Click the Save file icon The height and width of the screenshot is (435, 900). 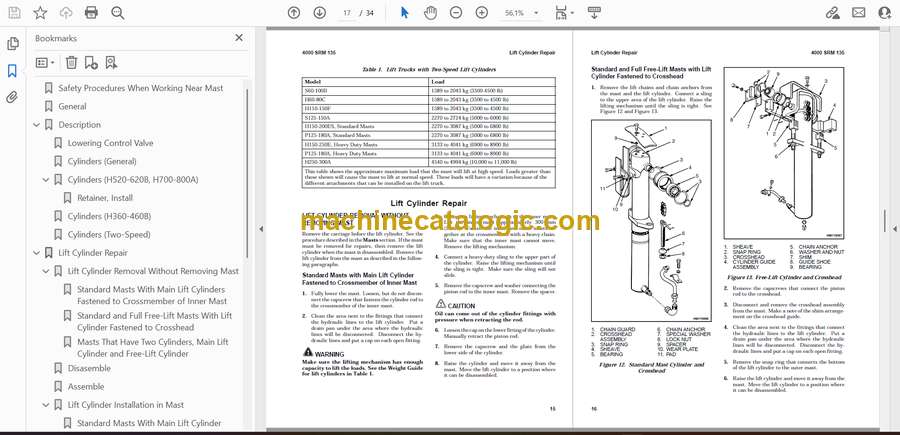tap(14, 13)
